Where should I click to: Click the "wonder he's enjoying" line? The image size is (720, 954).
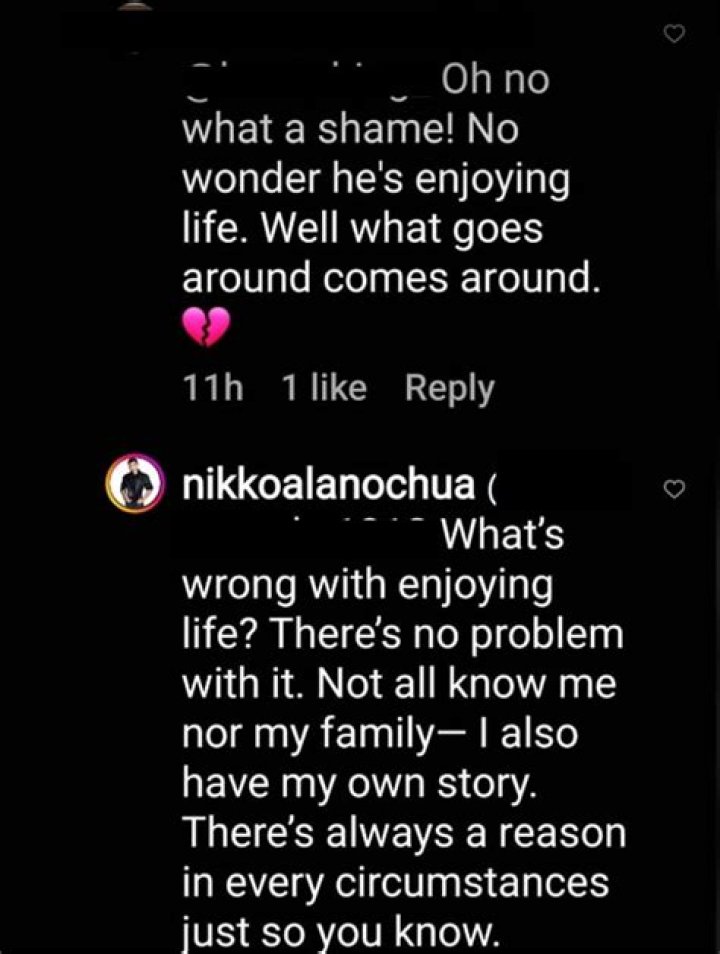click(376, 181)
